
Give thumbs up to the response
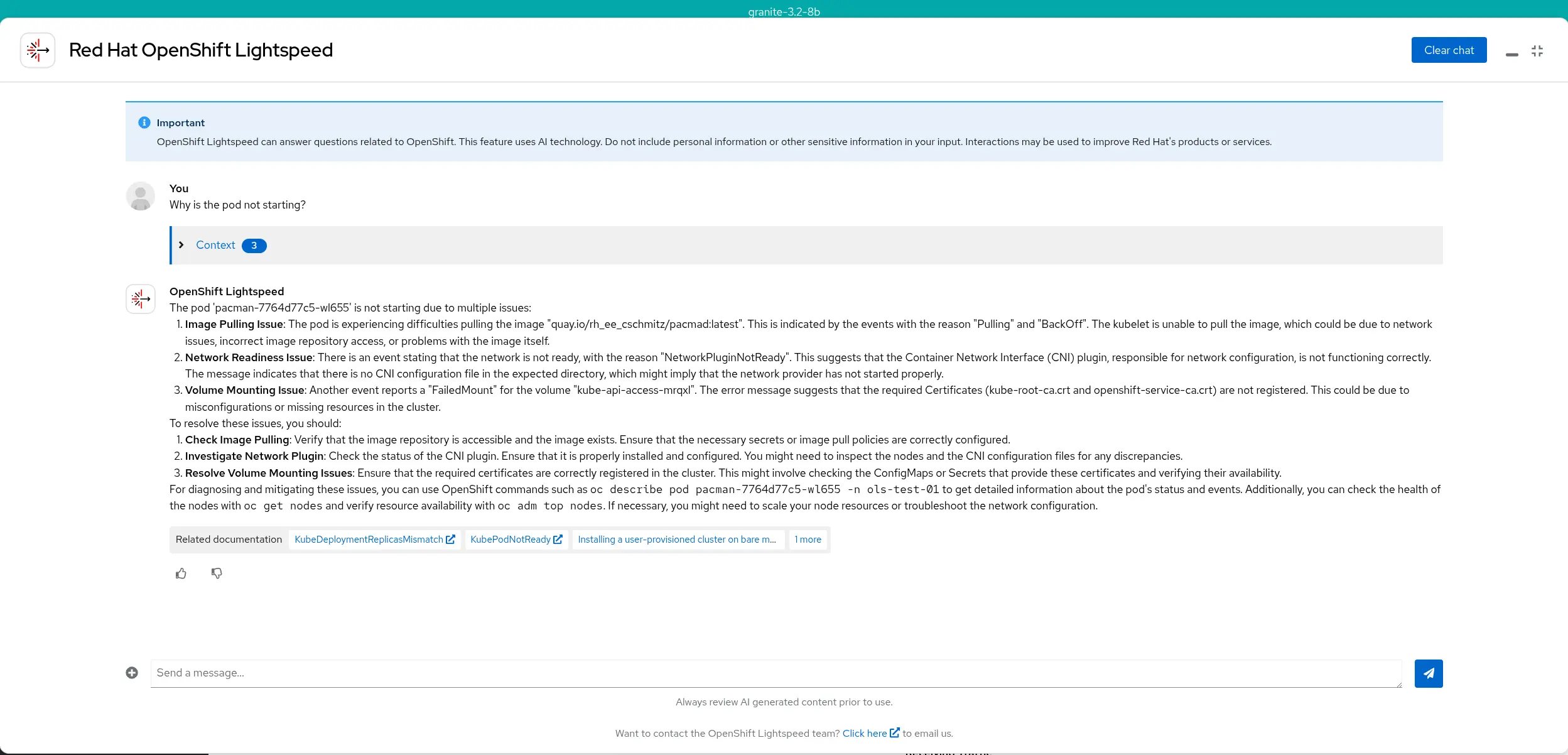pos(181,573)
